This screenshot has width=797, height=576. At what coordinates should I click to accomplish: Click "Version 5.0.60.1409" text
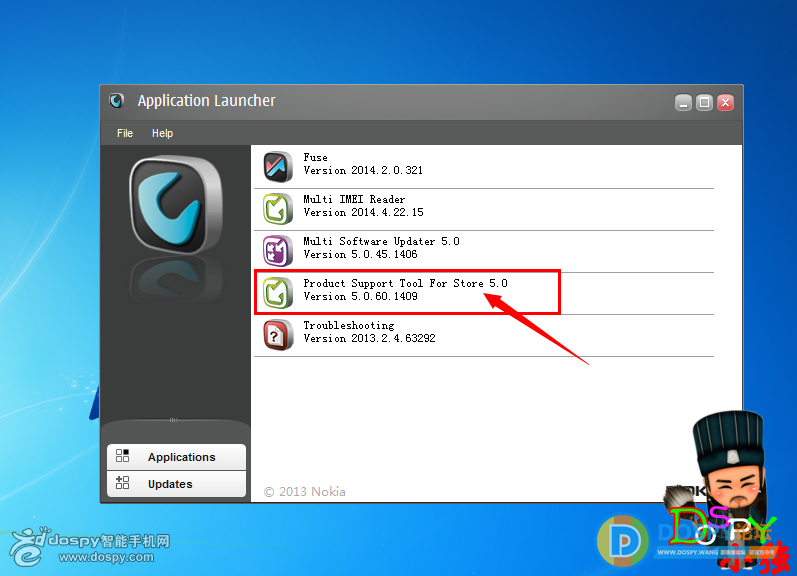360,296
